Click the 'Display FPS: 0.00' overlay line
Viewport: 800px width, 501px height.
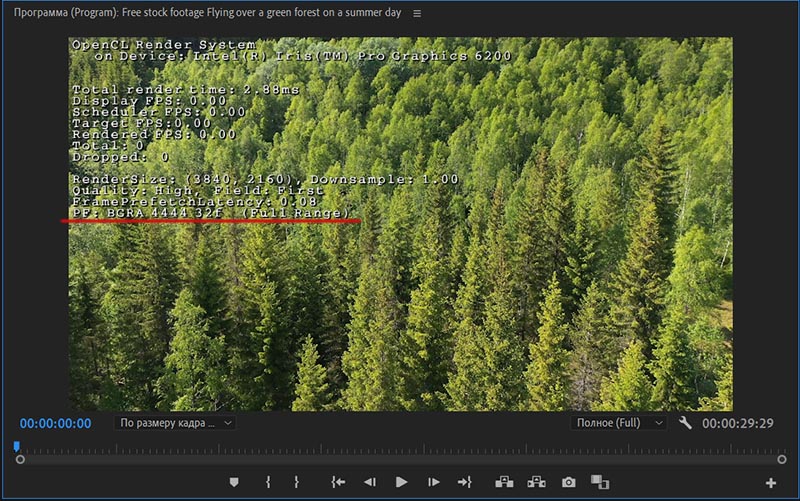click(x=149, y=101)
